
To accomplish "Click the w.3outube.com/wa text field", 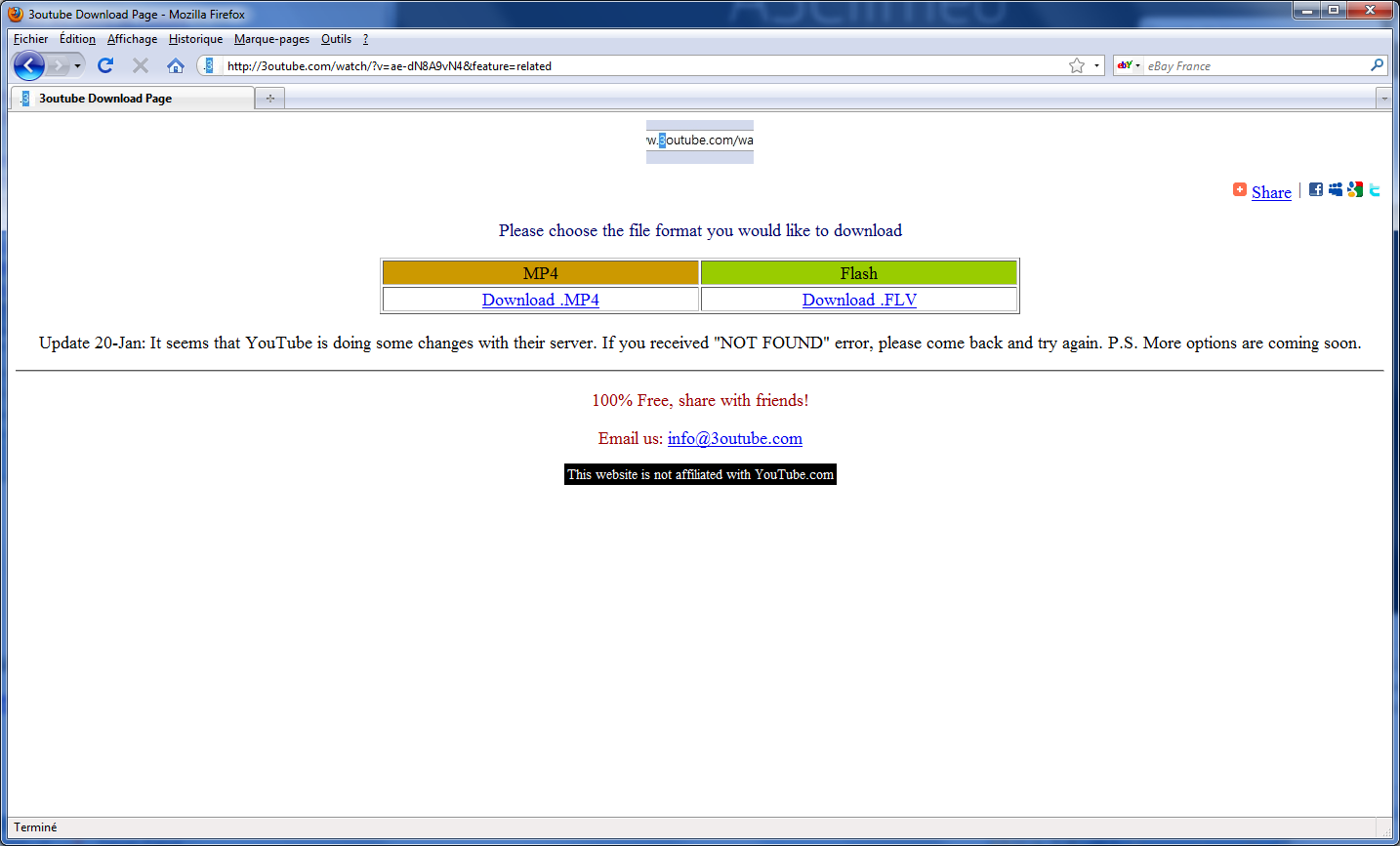I will click(x=700, y=141).
